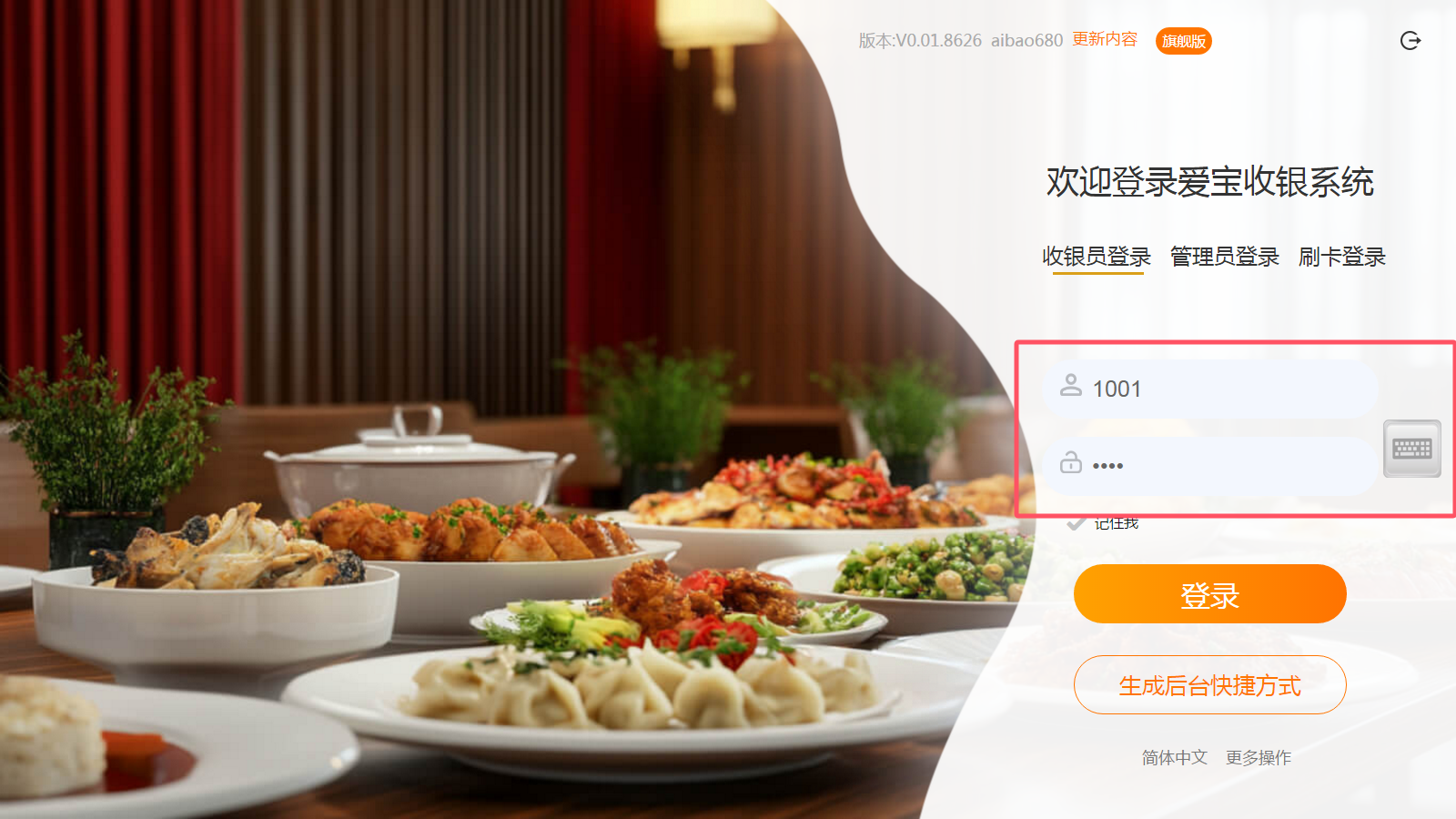Click the 生成后台快捷方式 button
1456x819 pixels.
click(x=1209, y=685)
